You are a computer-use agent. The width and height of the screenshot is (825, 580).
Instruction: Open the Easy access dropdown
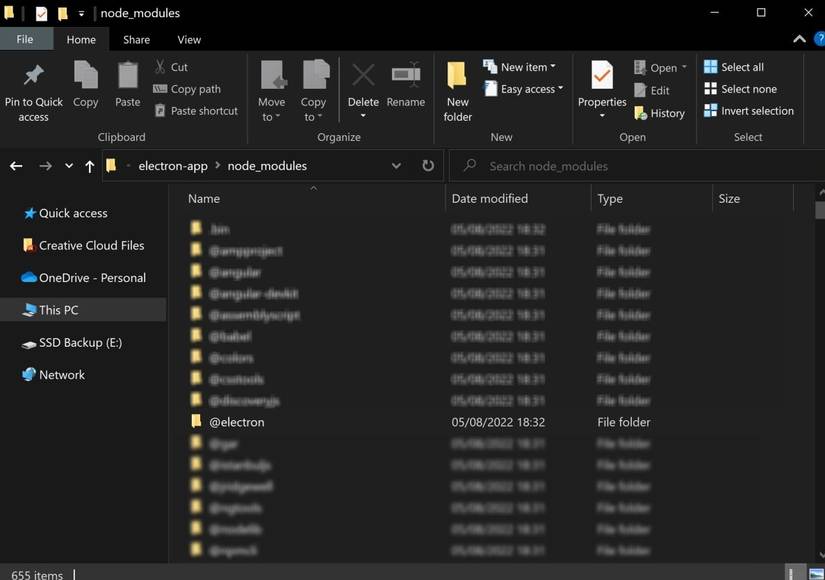[524, 89]
